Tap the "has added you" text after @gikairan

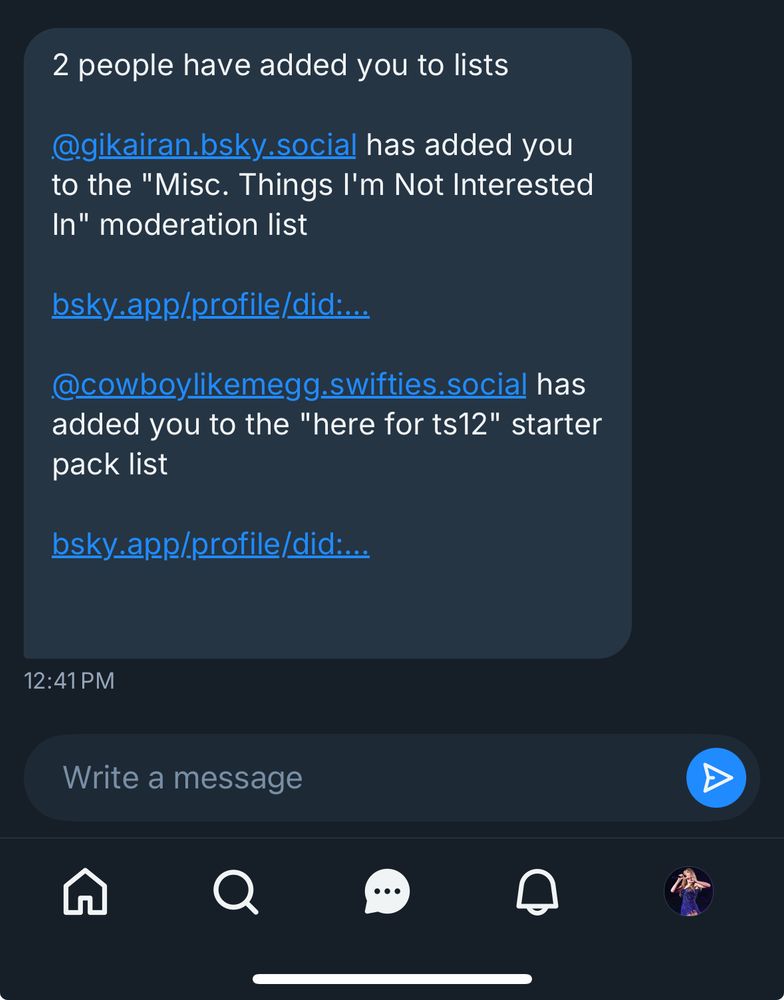point(469,145)
